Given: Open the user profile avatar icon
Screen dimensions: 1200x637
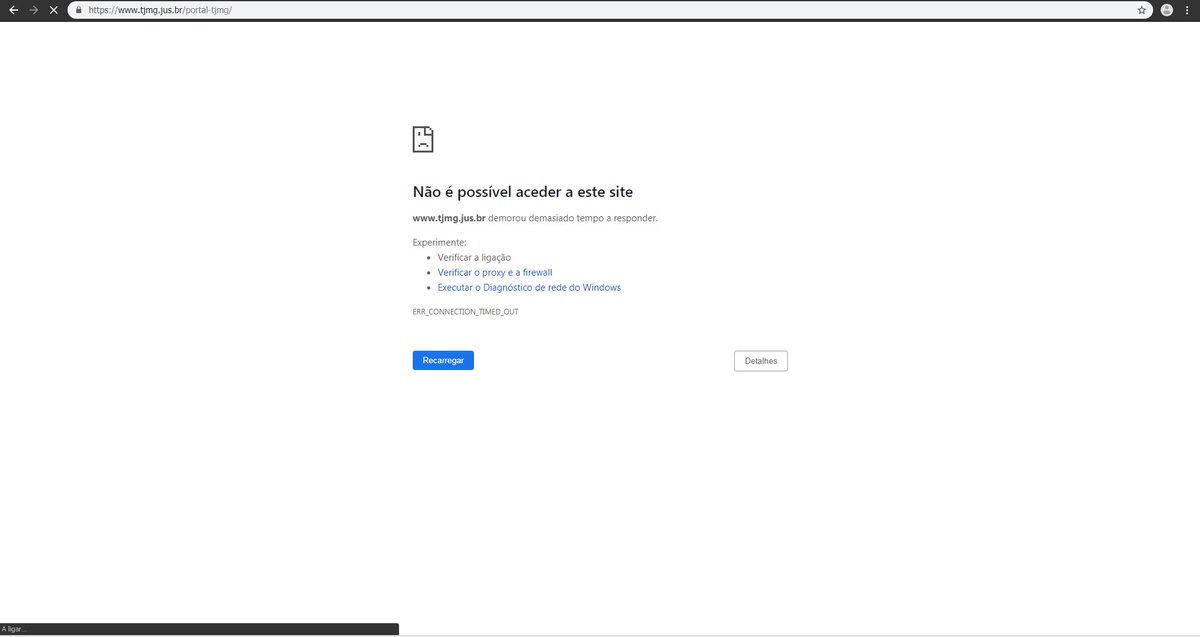Looking at the screenshot, I should (1166, 10).
